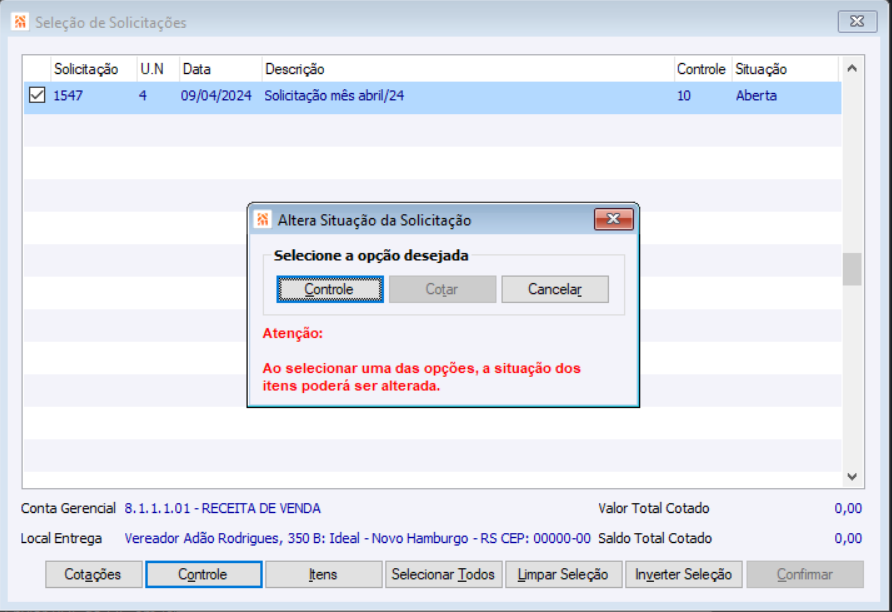Click the Saldo Total Cotado value 0,00
Image resolution: width=892 pixels, height=612 pixels.
point(848,538)
